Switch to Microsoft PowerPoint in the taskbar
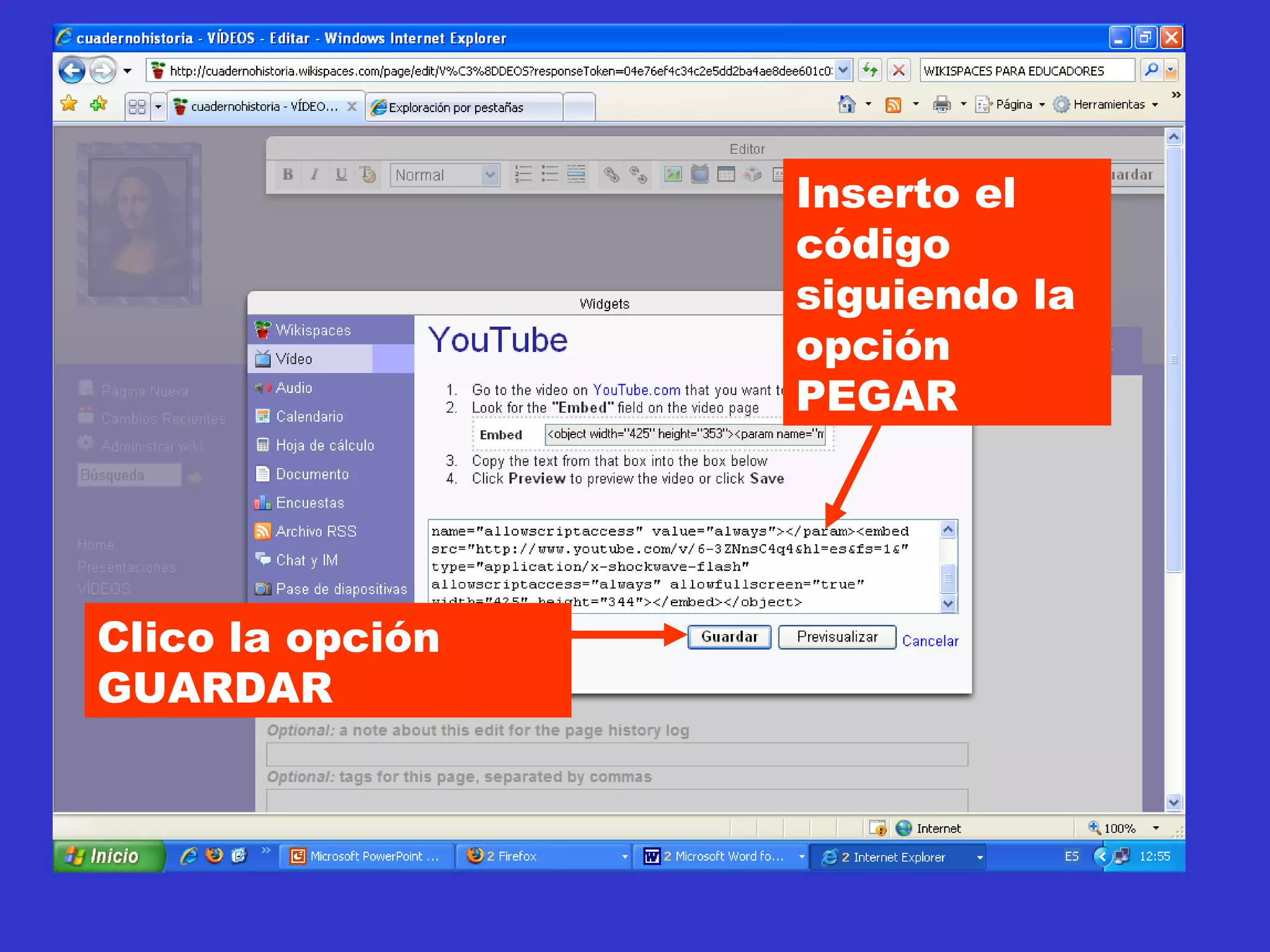 (x=366, y=857)
